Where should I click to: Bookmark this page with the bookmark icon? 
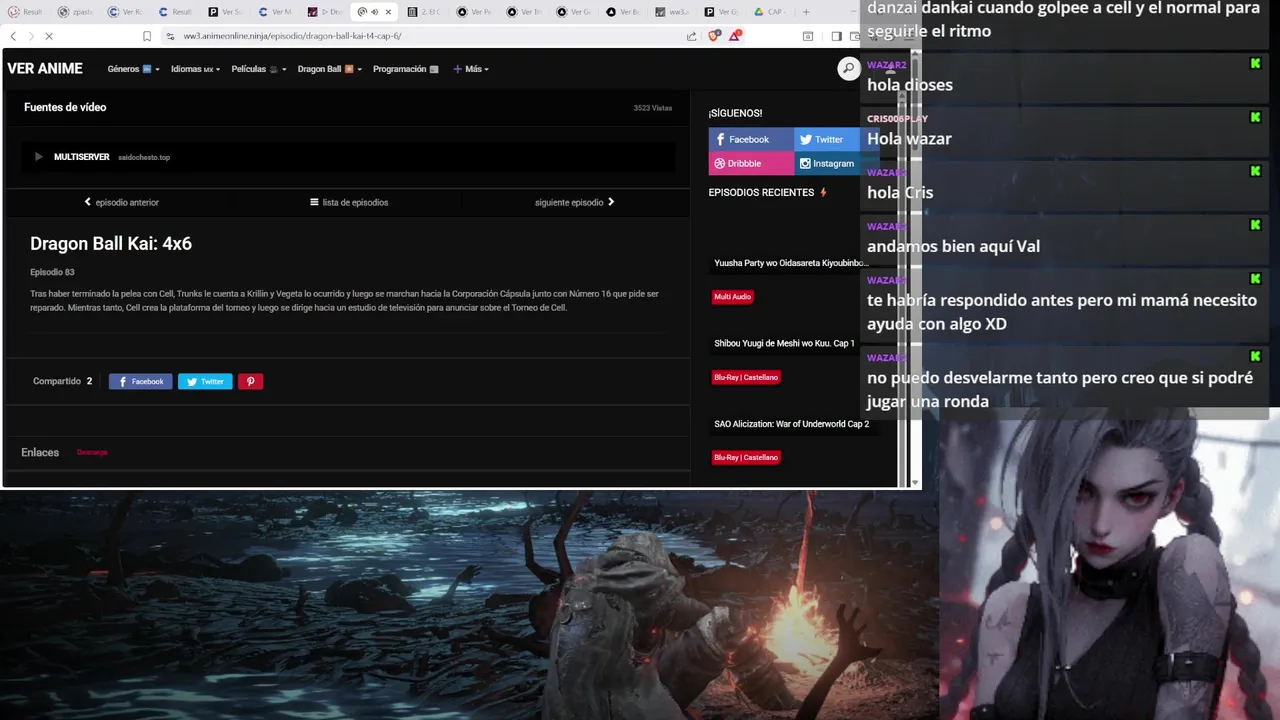click(147, 36)
